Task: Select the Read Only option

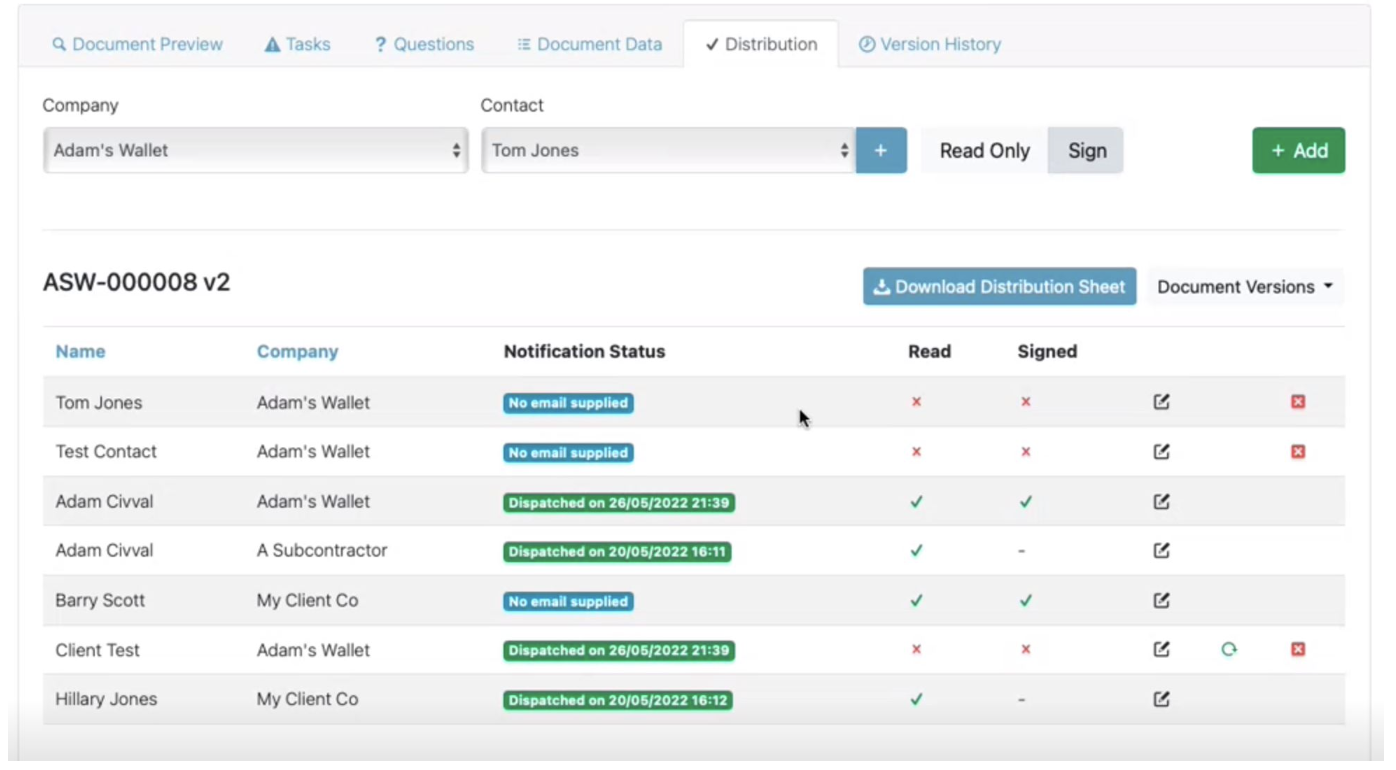Action: (x=984, y=150)
